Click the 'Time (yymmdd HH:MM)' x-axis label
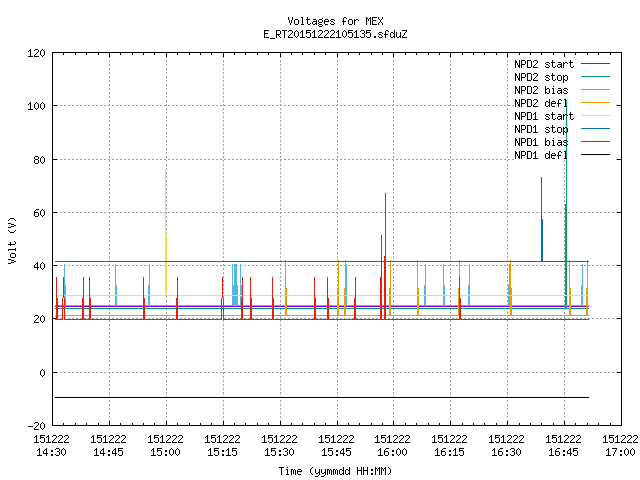The width and height of the screenshot is (640, 480). [x=335, y=471]
